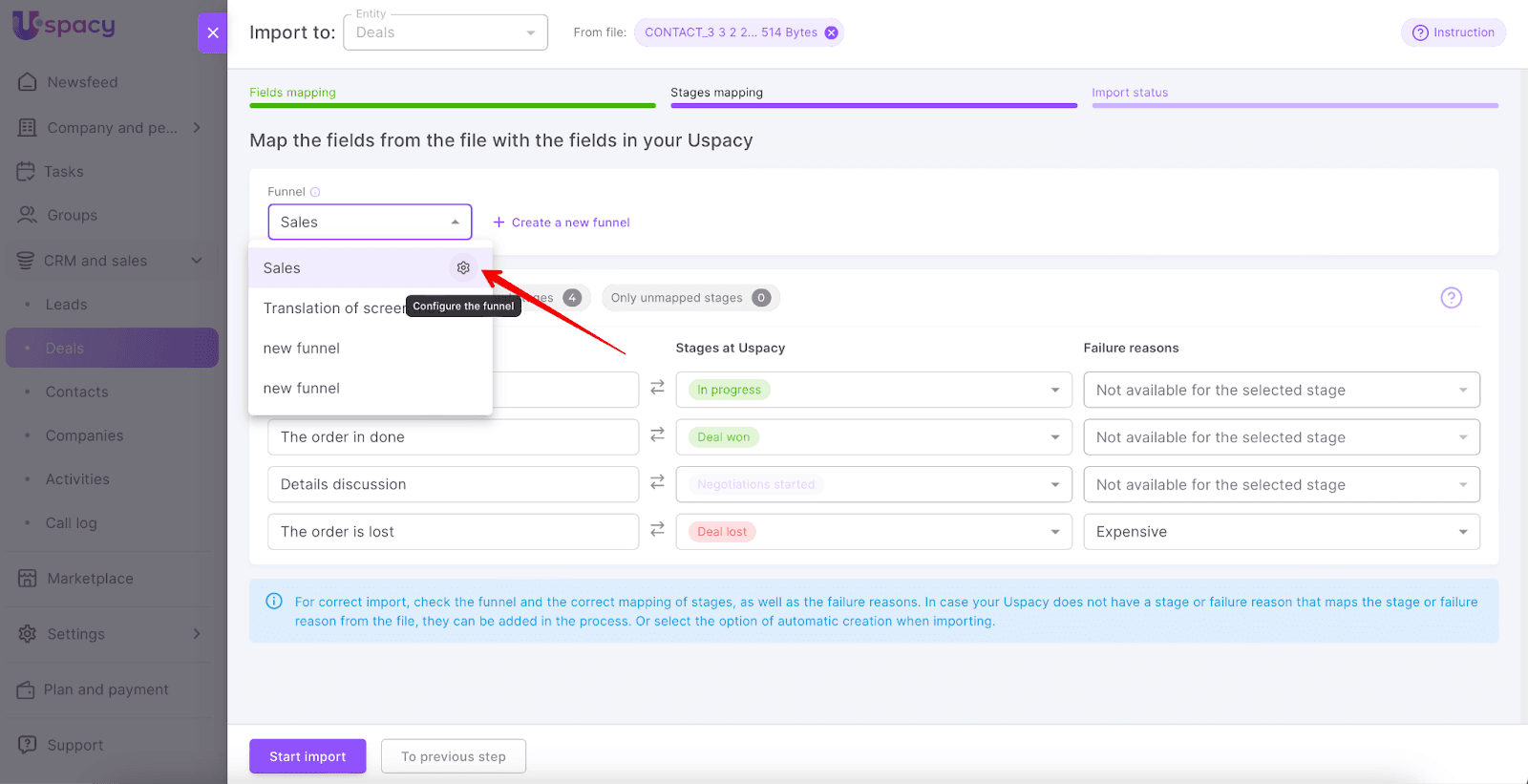Switch to the Fields mapping step
The image size is (1528, 784).
point(292,93)
